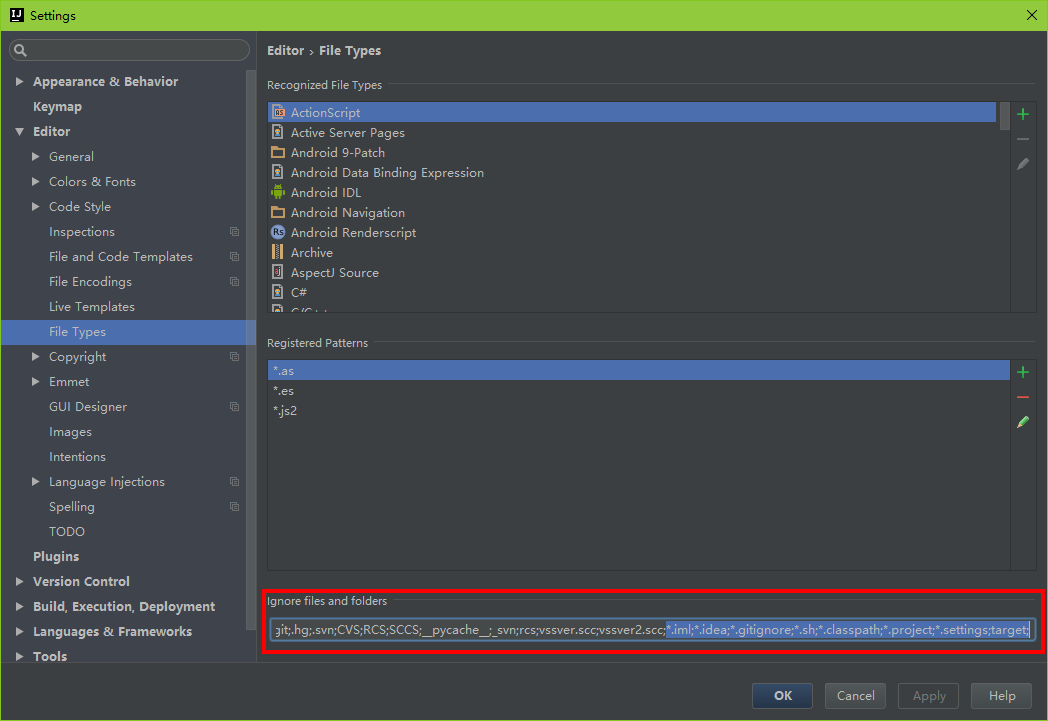1048x721 pixels.
Task: Expand Version Control settings
Action: pos(19,582)
